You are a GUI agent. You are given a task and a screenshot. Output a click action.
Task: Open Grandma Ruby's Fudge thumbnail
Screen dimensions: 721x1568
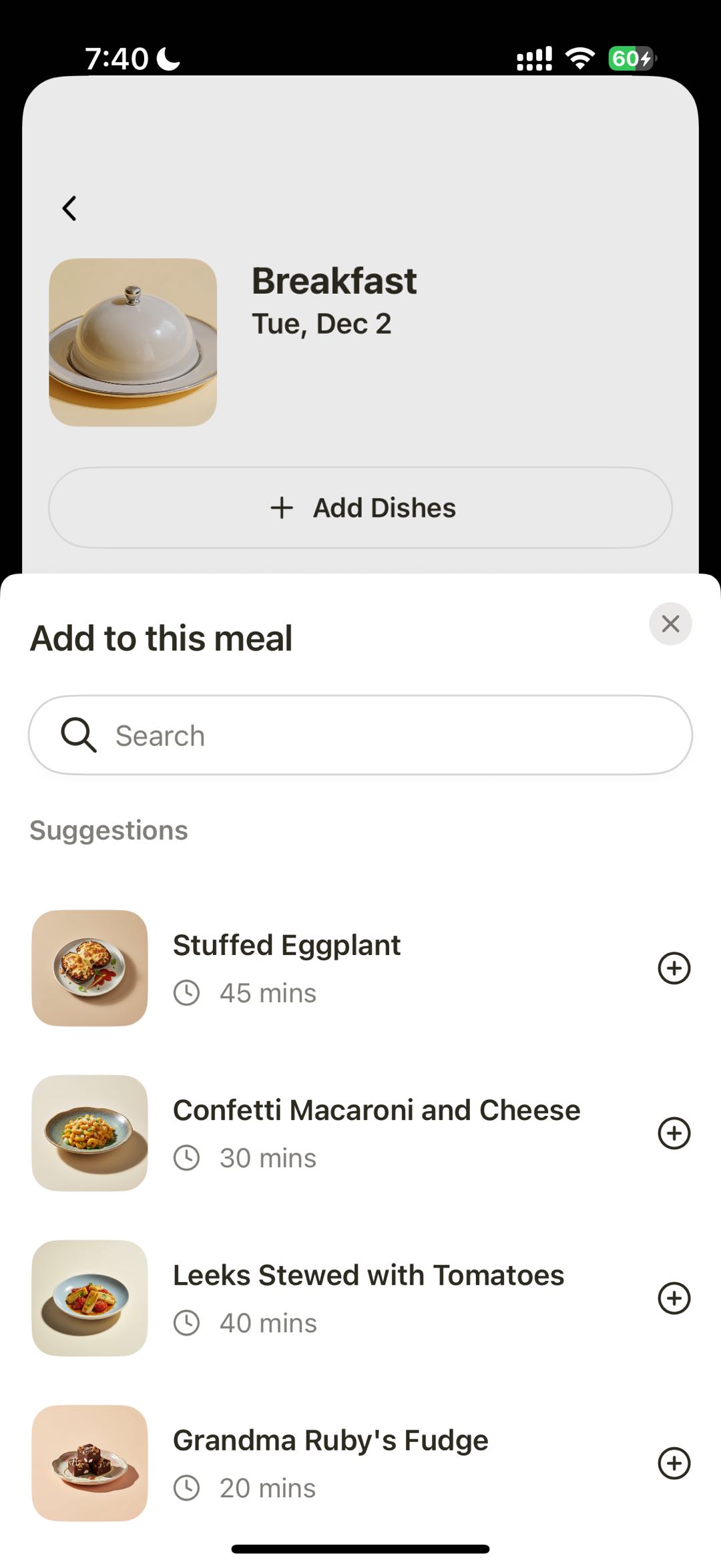tap(89, 1463)
